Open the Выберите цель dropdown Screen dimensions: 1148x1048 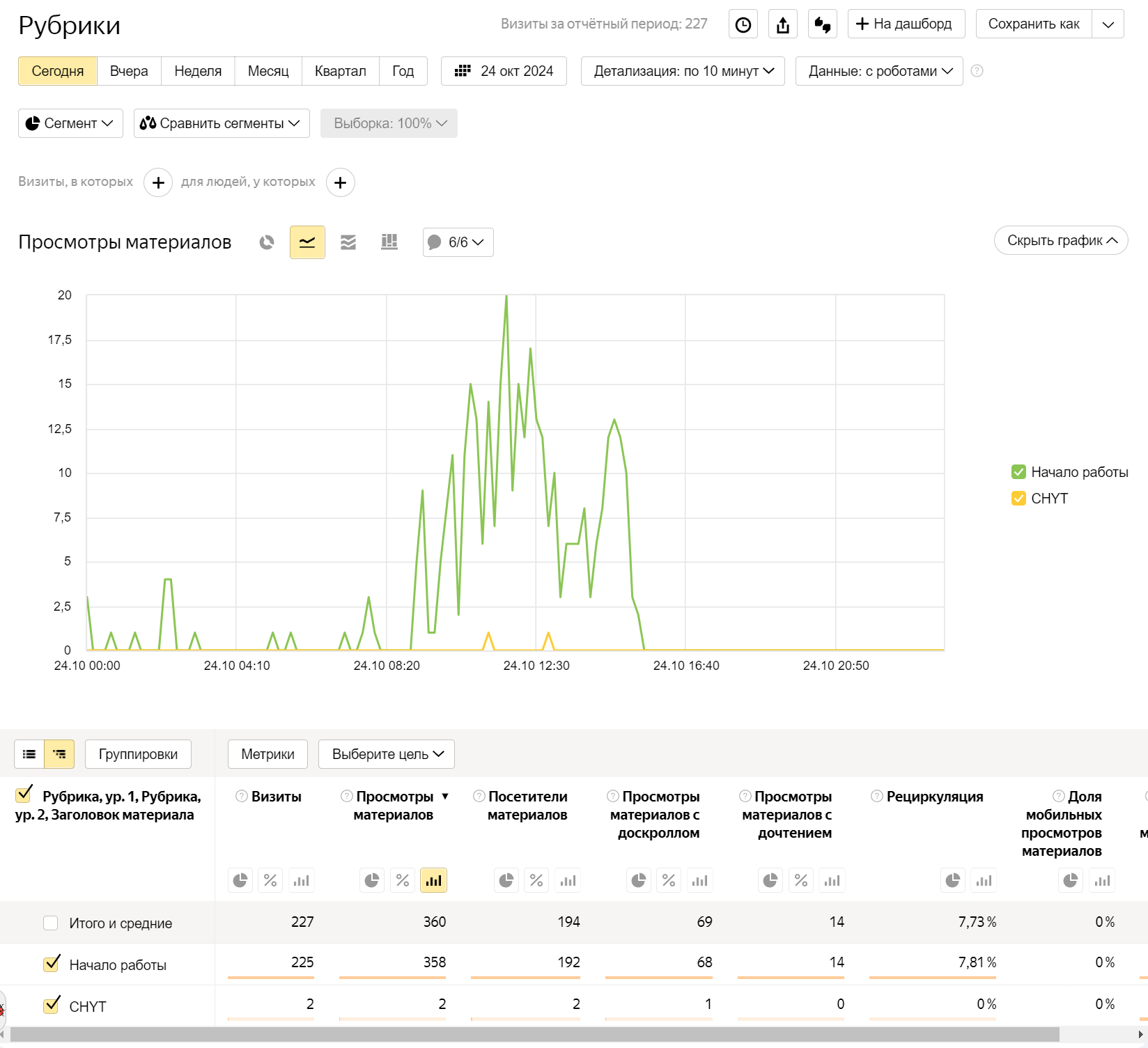pos(387,754)
